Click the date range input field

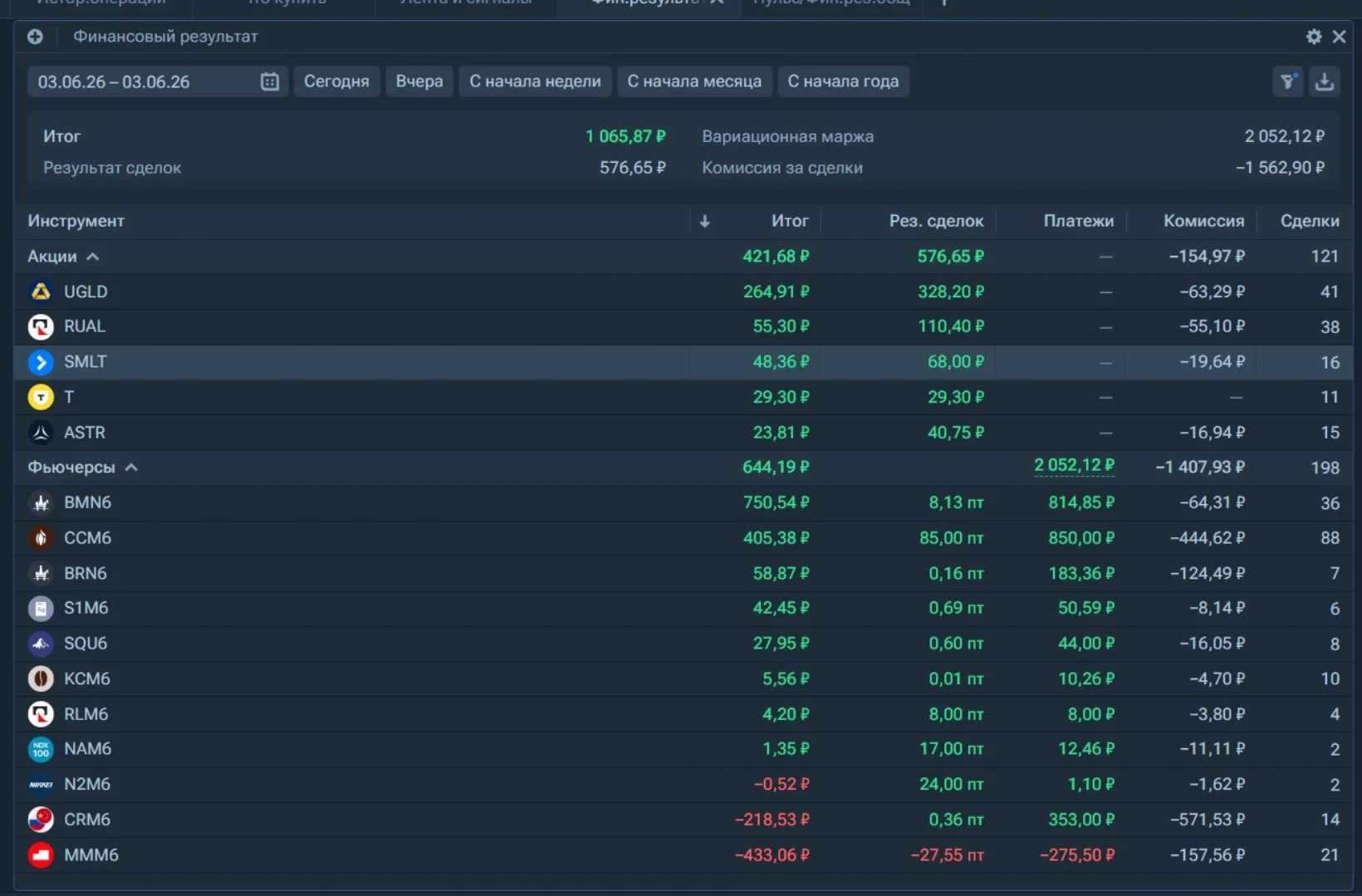[158, 81]
